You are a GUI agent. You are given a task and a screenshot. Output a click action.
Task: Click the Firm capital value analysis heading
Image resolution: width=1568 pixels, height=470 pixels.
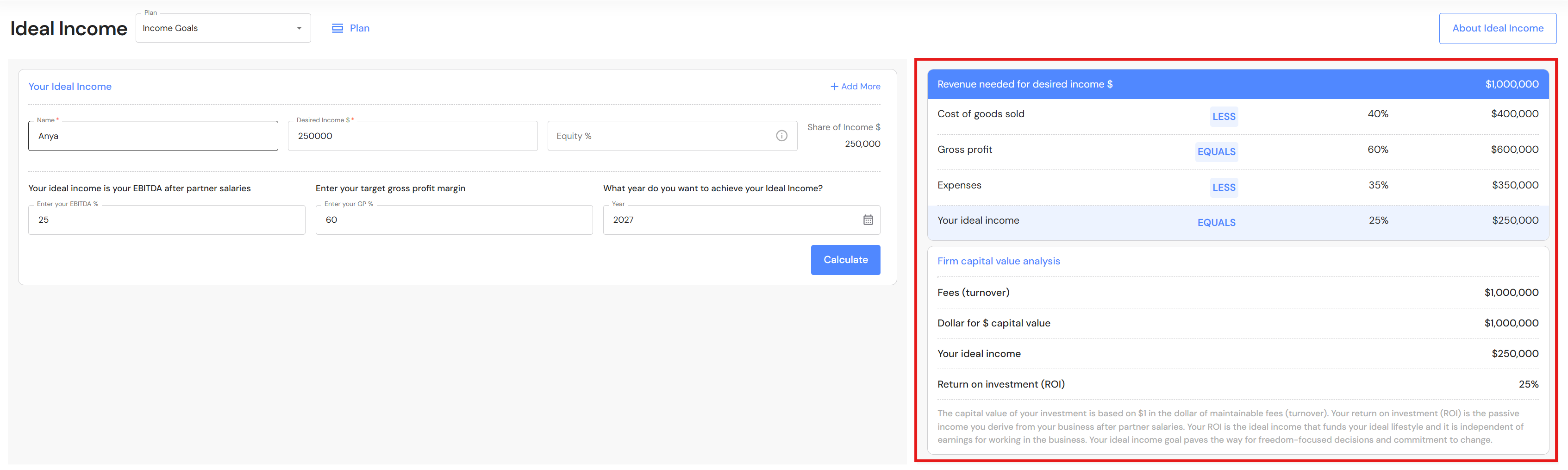point(998,261)
